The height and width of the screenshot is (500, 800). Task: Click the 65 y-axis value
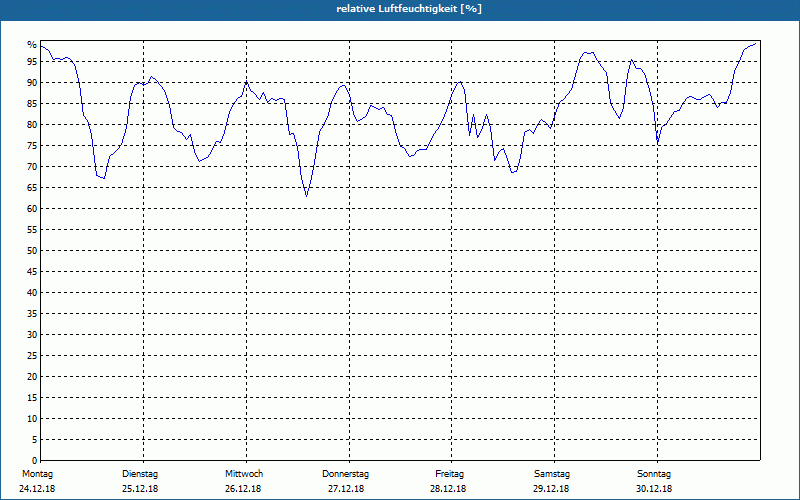(32, 188)
